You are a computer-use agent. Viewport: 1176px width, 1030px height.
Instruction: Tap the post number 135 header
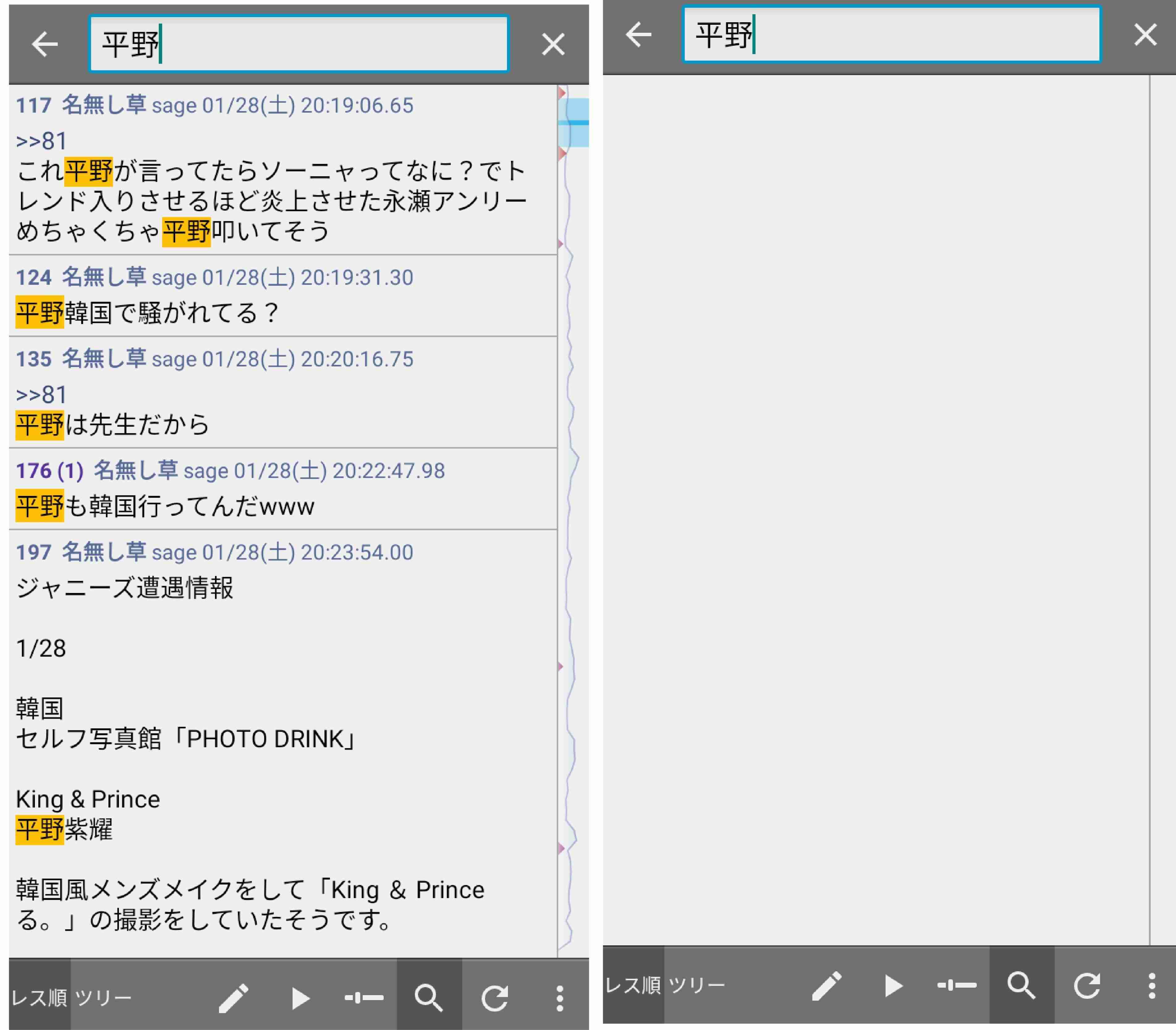click(33, 359)
